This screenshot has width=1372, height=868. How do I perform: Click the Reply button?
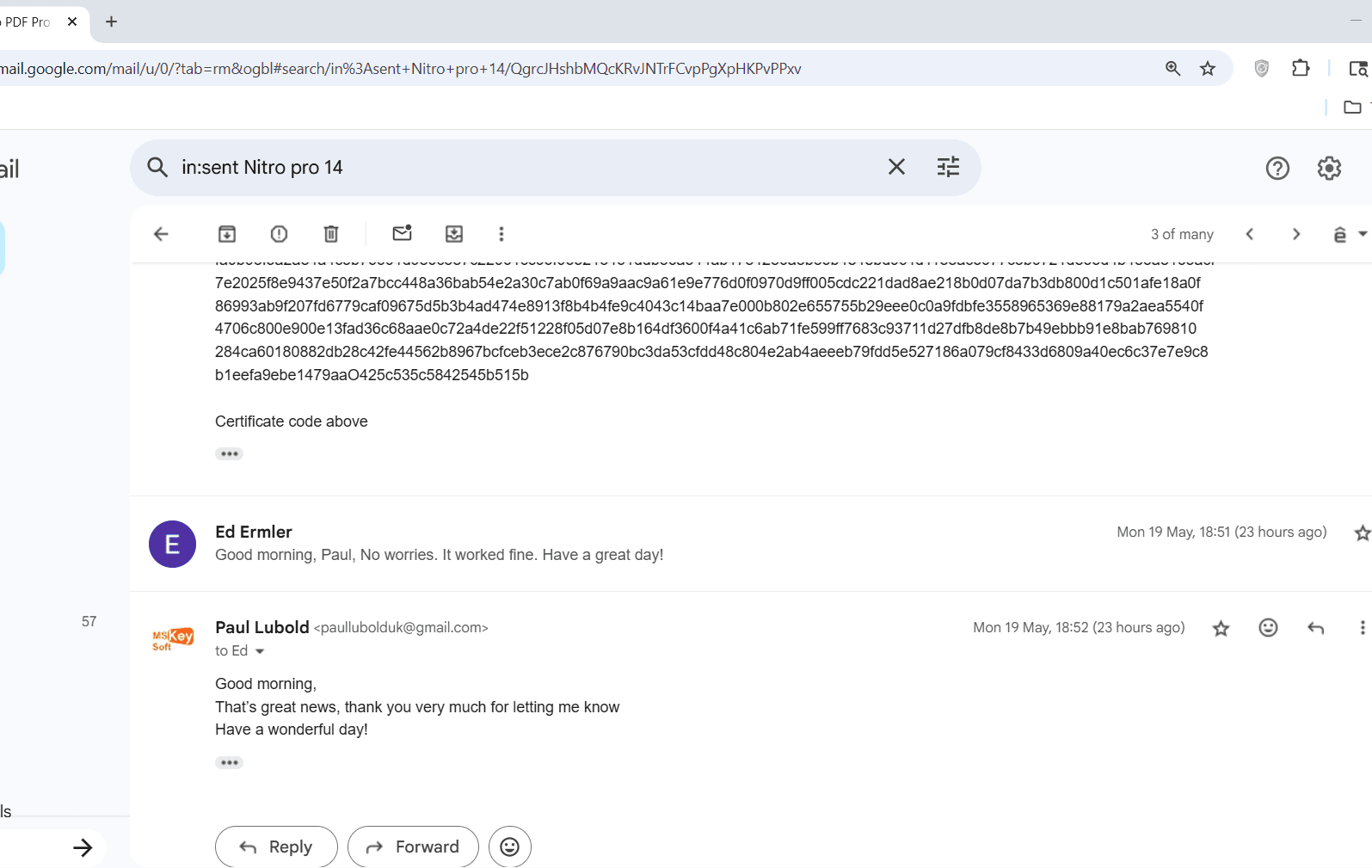tap(276, 847)
